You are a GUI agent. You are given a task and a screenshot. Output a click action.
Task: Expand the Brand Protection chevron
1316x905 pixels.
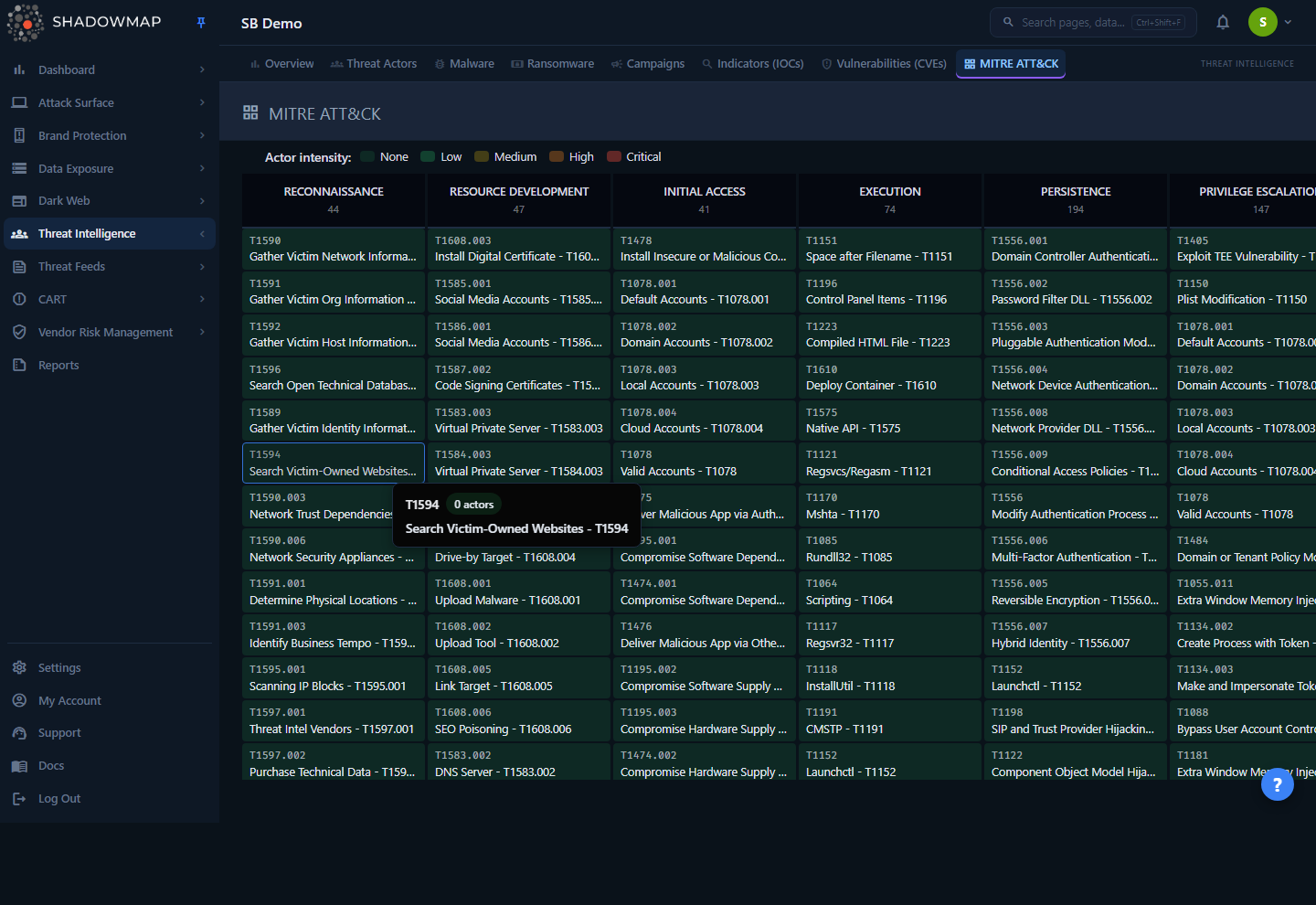pyautogui.click(x=202, y=135)
